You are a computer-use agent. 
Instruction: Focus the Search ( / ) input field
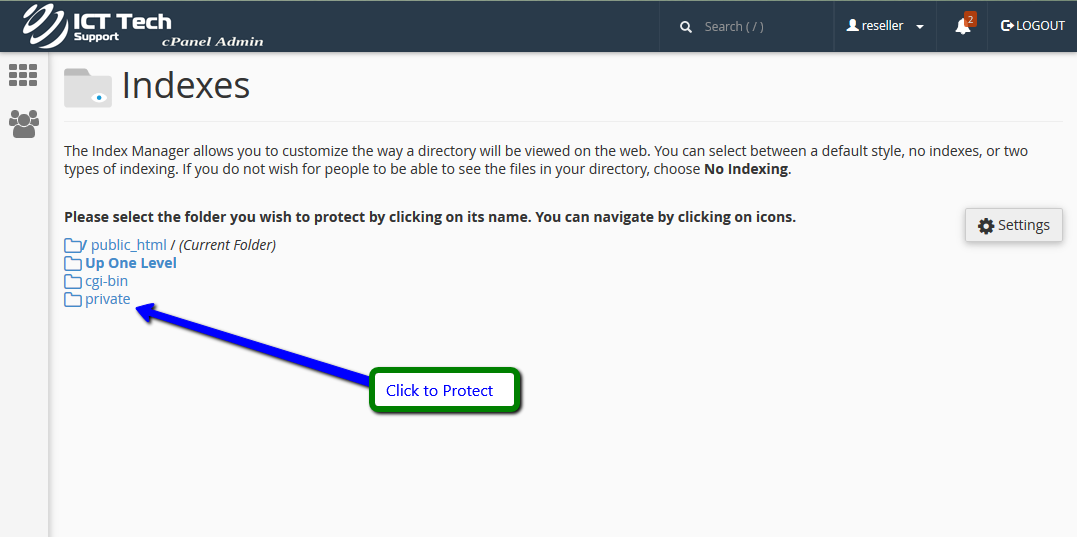tap(760, 27)
